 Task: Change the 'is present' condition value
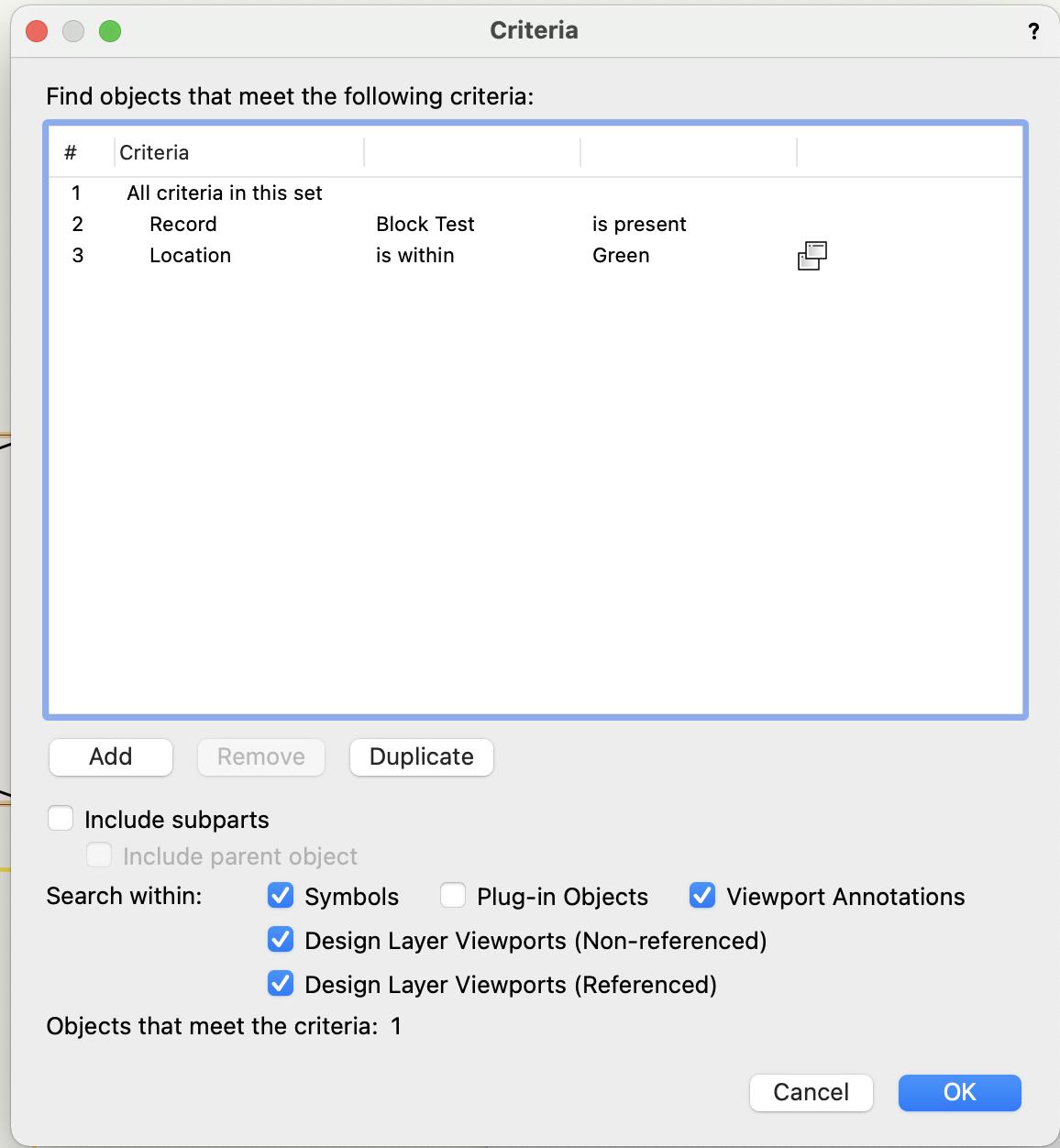[639, 225]
